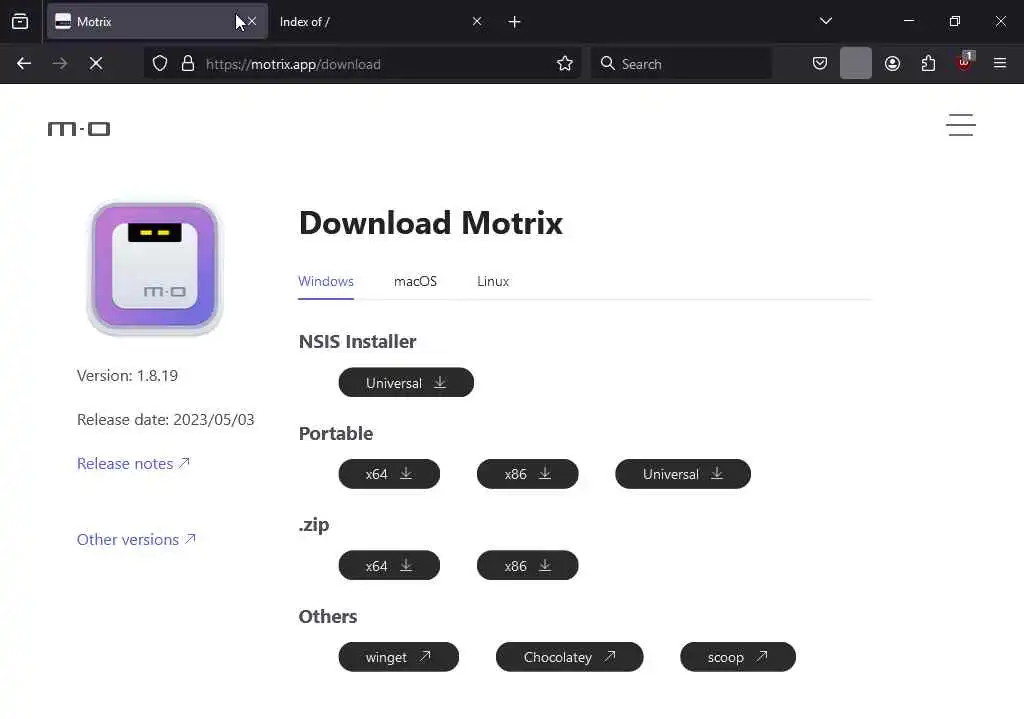The image size is (1024, 719).
Task: Bookmark this page with the star
Action: [x=565, y=63]
